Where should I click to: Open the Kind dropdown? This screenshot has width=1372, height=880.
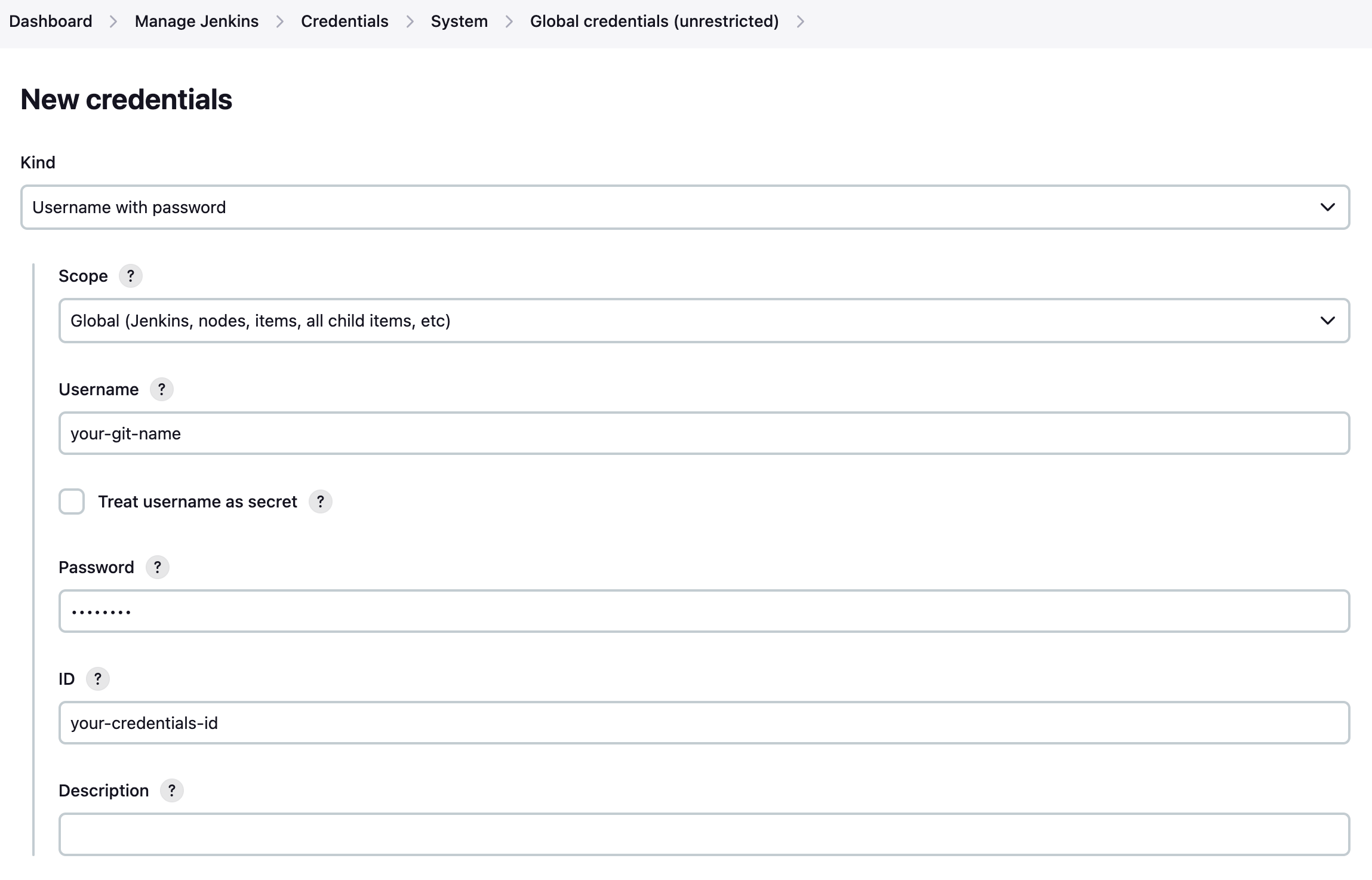point(685,207)
